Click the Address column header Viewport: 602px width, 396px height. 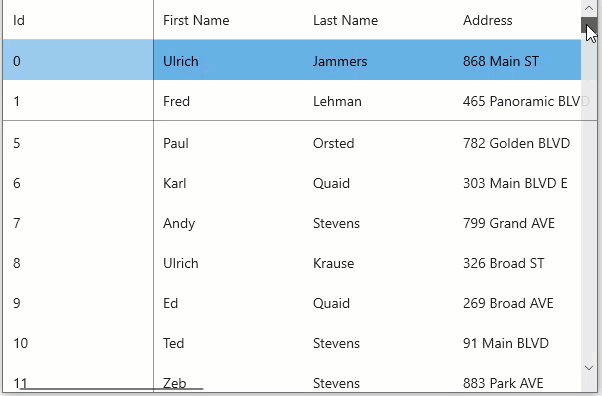(517, 20)
